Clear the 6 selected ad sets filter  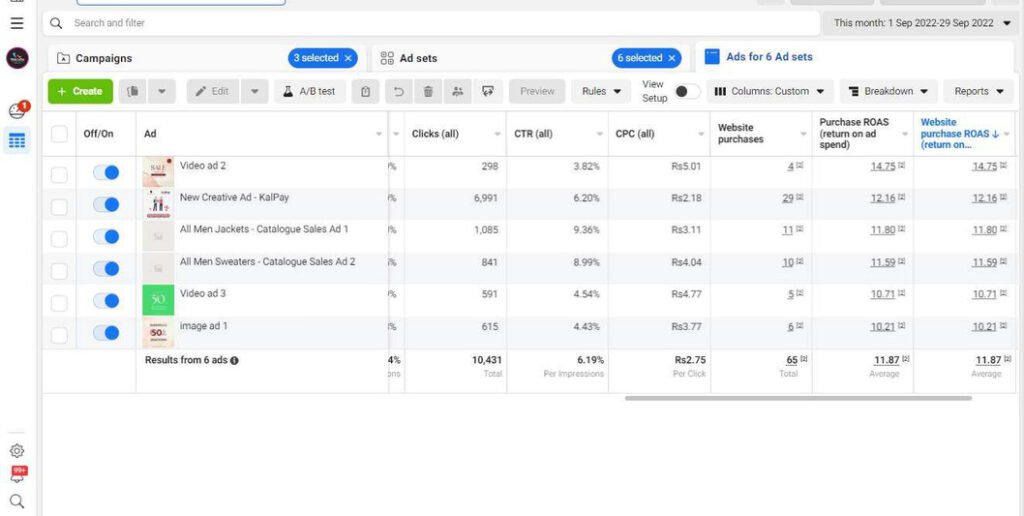click(x=671, y=58)
